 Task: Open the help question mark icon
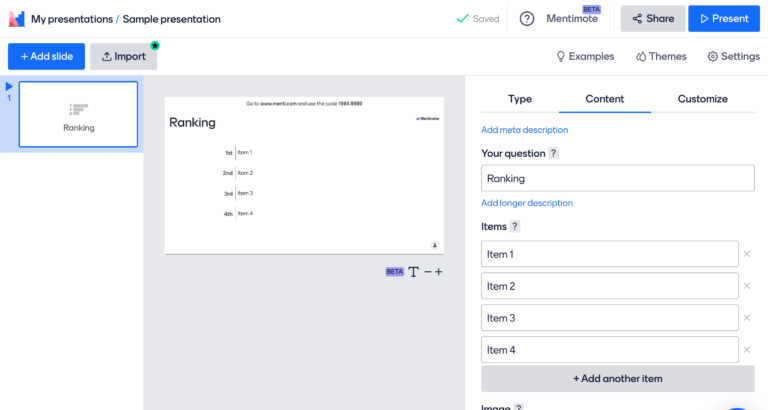coord(527,19)
